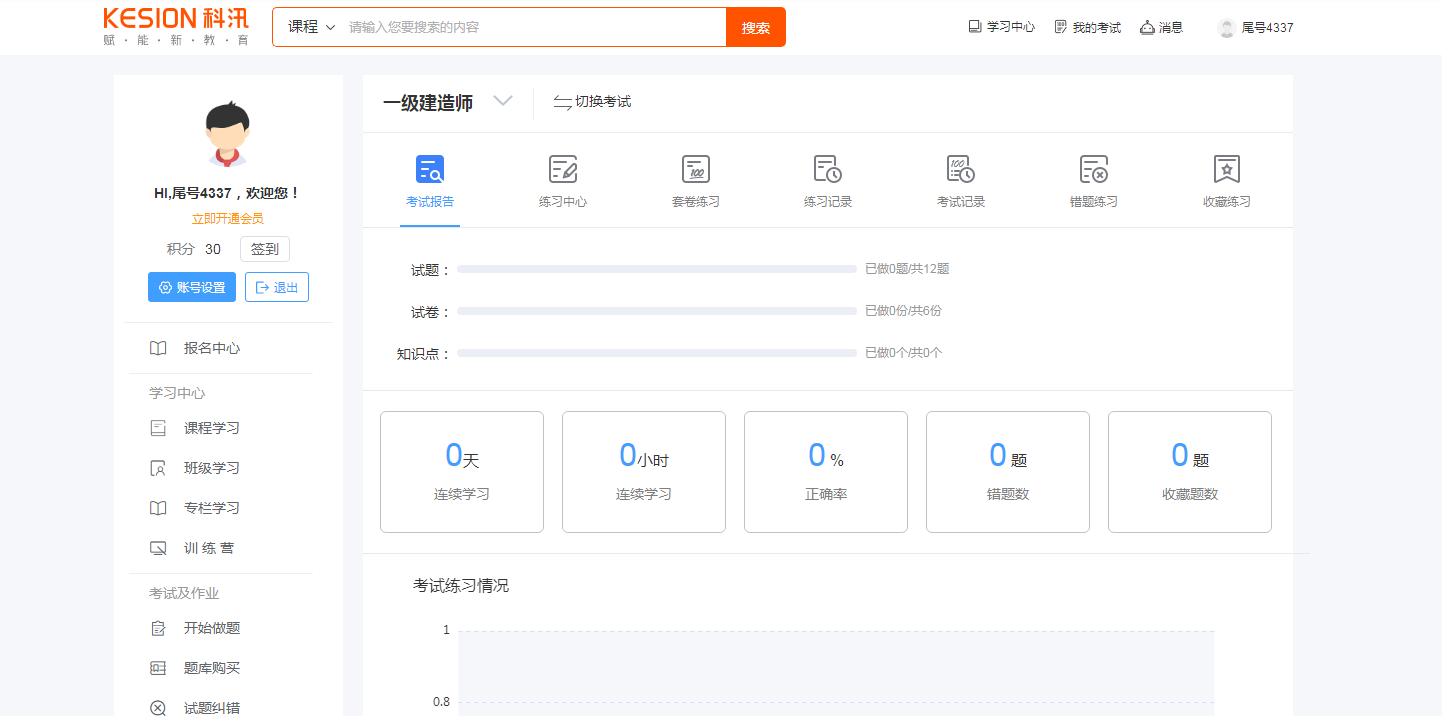Click 切换考试 to switch exams
The height and width of the screenshot is (716, 1442).
coord(592,102)
